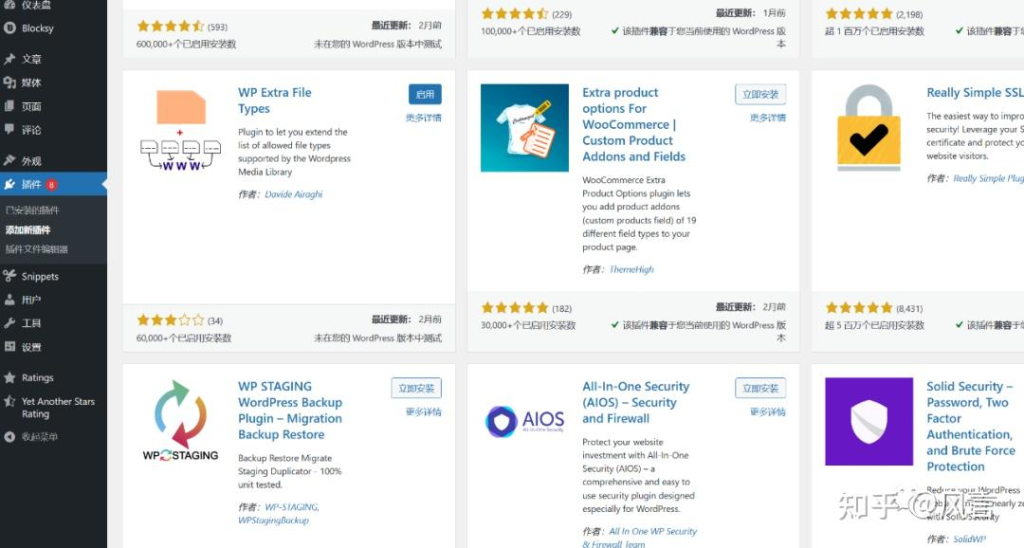Activate WP Extra File Types plugin
1024x548 pixels.
point(425,94)
